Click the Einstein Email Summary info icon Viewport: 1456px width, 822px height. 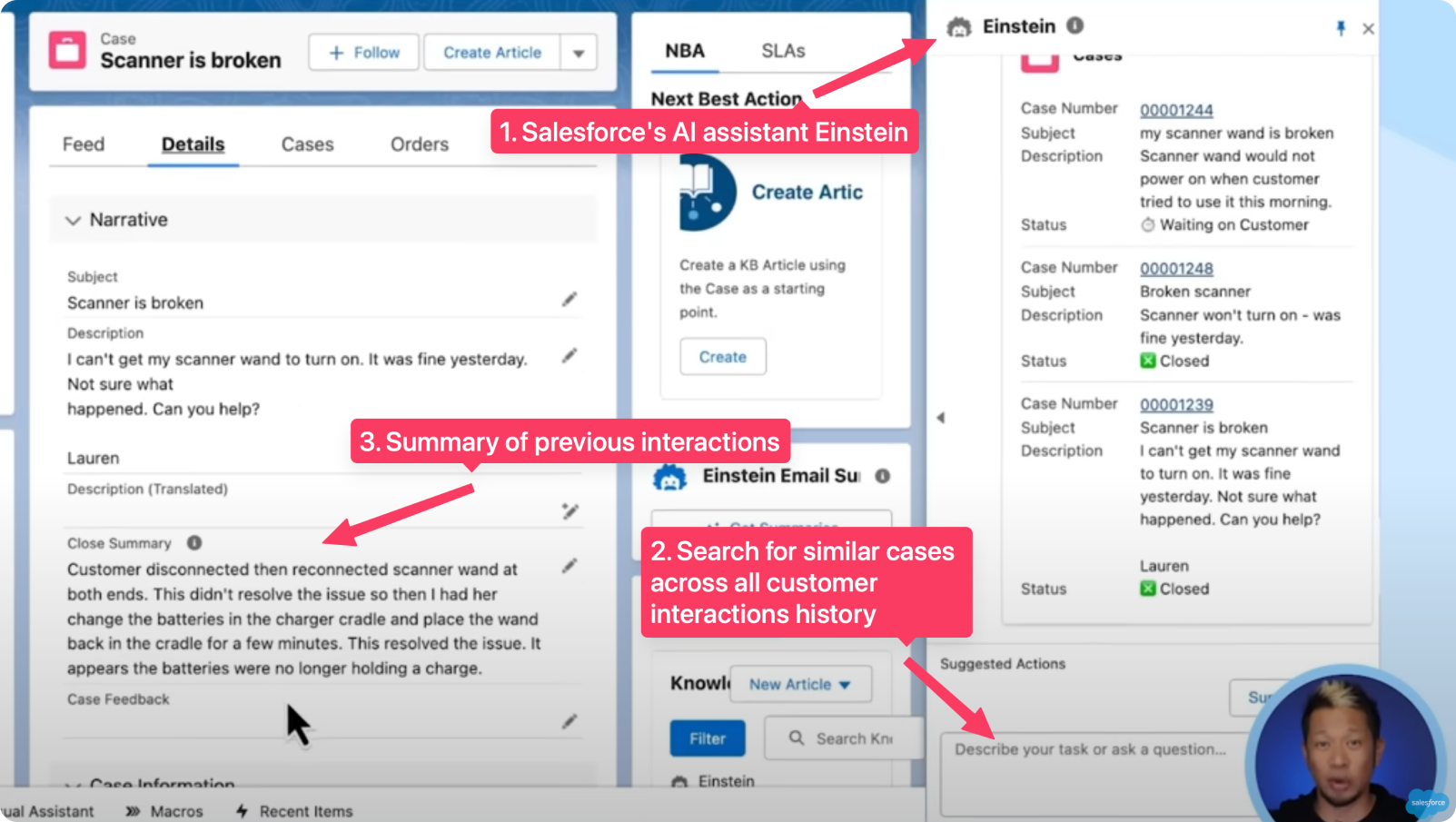coord(882,476)
